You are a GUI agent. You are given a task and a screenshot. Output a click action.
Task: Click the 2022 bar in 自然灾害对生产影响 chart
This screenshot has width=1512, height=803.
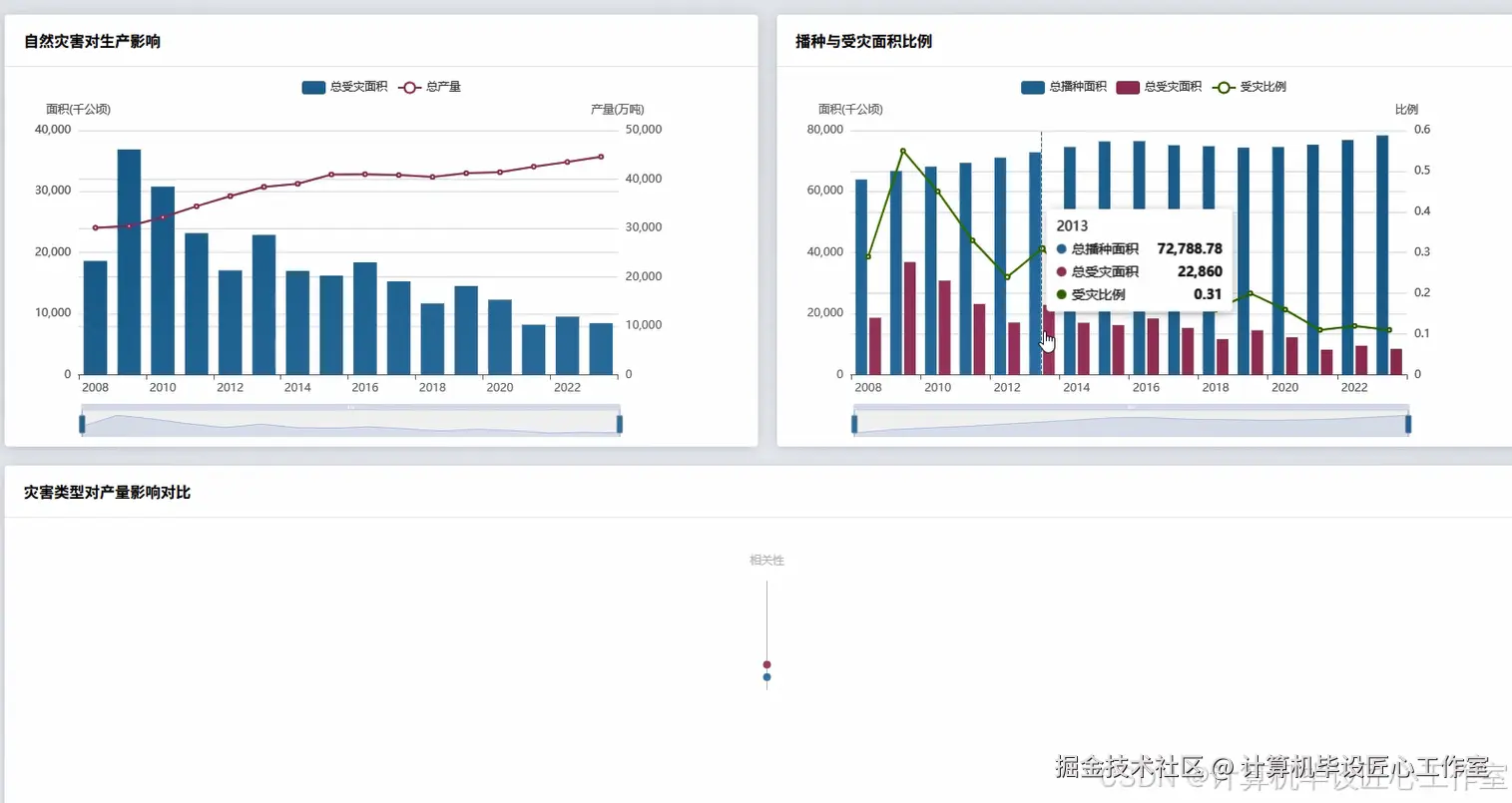tap(567, 346)
